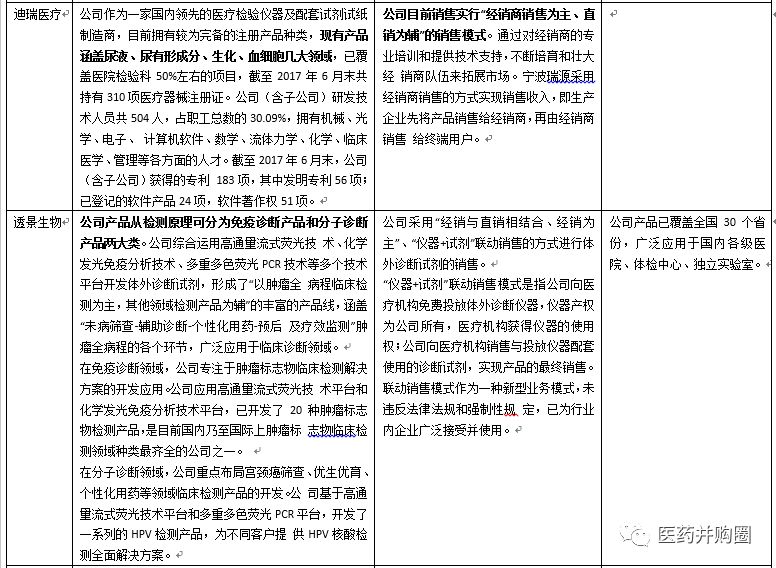The width and height of the screenshot is (776, 568).
Task: Select the 透景生物 company name cell
Action: 39,221
